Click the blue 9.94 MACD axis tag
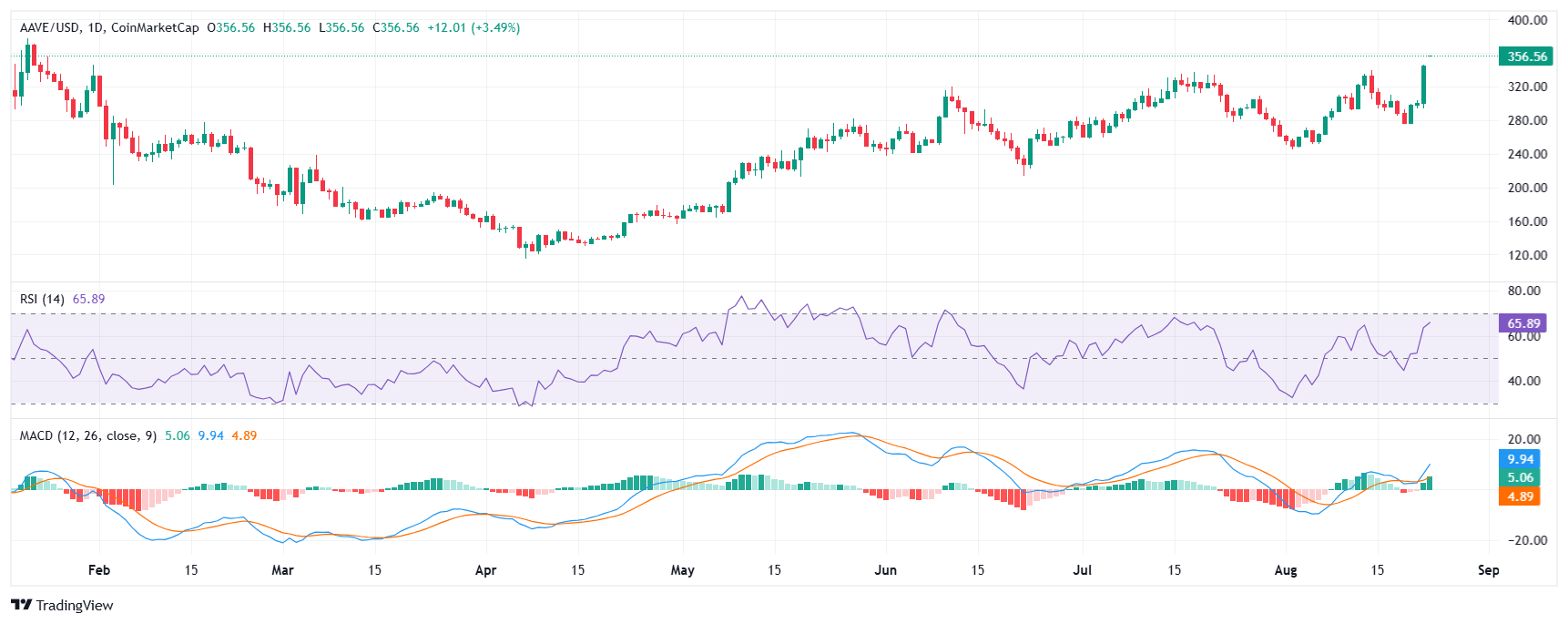The width and height of the screenshot is (1568, 624). pos(1520,459)
